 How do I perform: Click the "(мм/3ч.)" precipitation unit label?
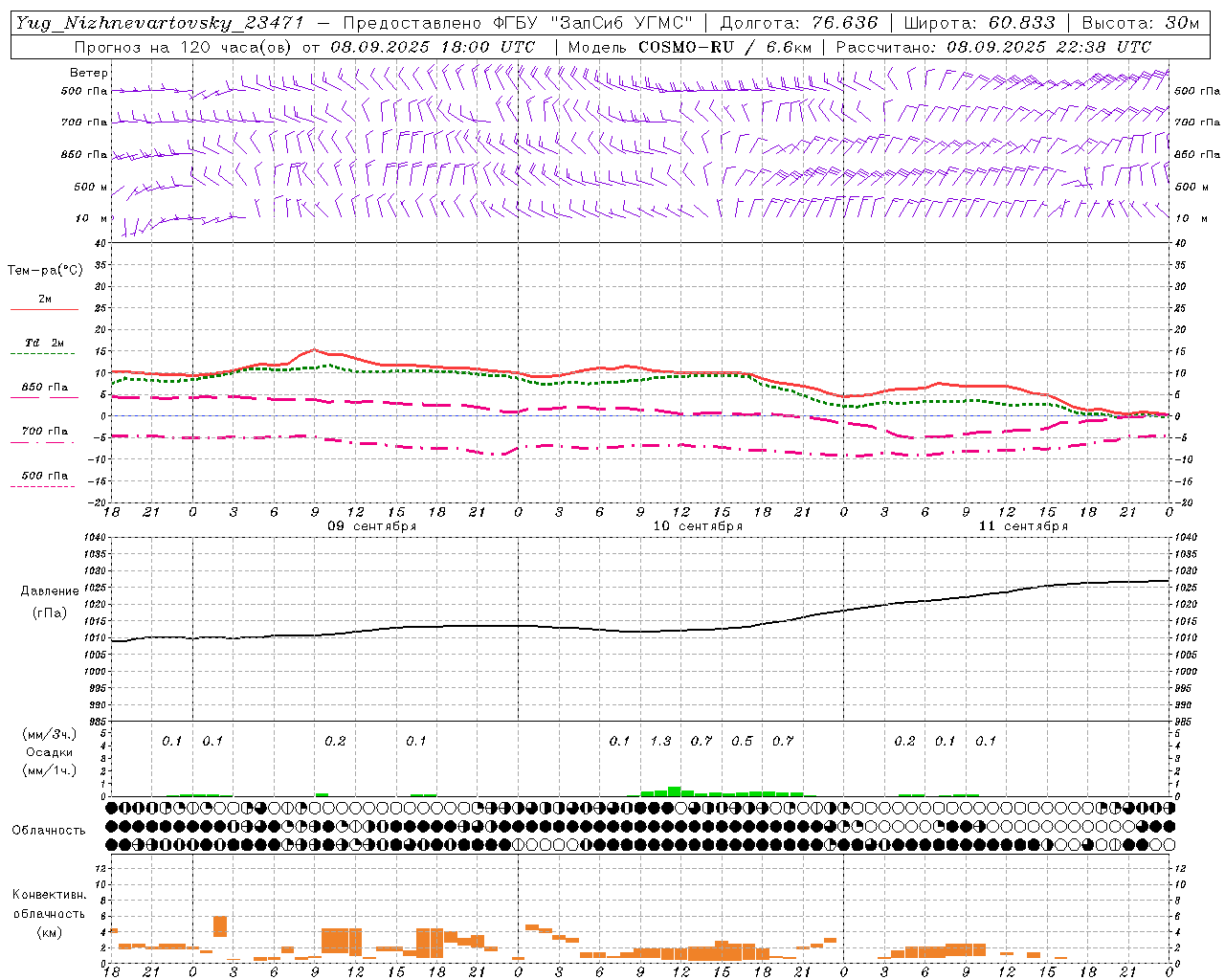click(x=49, y=734)
